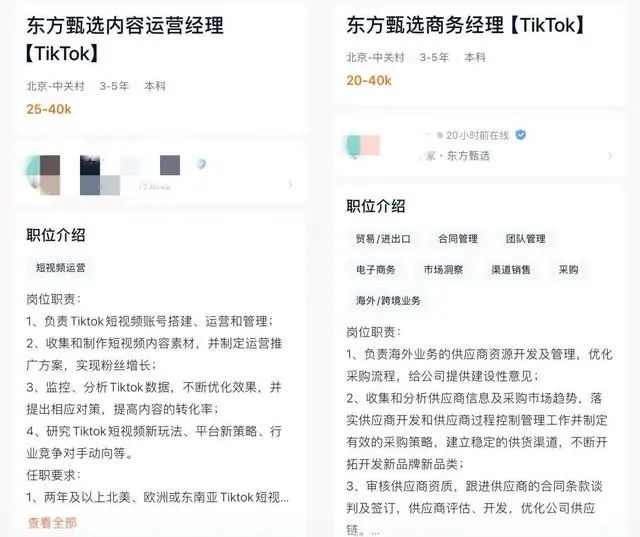The width and height of the screenshot is (640, 537).
Task: Open recruiter profile chevron on right card
Action: [611, 155]
